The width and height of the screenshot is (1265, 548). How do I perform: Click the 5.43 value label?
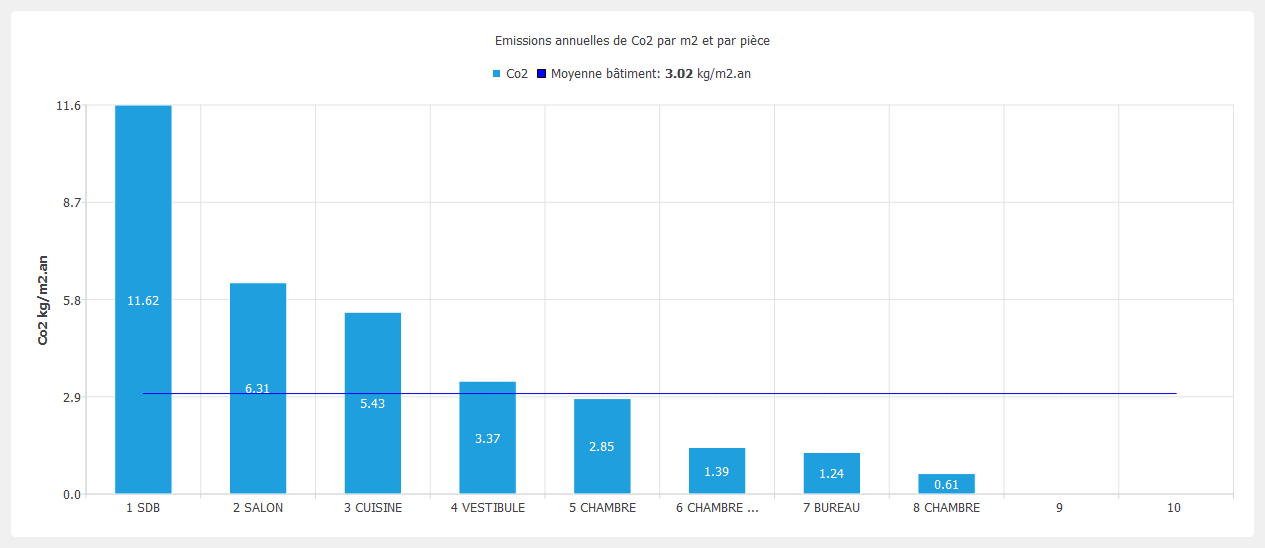pos(373,404)
